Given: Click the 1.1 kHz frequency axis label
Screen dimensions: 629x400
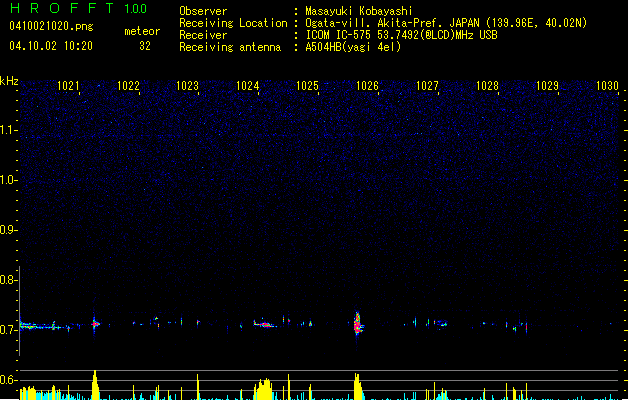Looking at the screenshot, I should (x=8, y=130).
